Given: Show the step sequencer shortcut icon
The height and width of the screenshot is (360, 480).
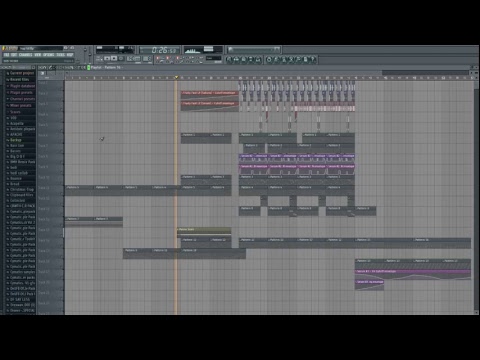Looking at the screenshot, I should pos(236,60).
